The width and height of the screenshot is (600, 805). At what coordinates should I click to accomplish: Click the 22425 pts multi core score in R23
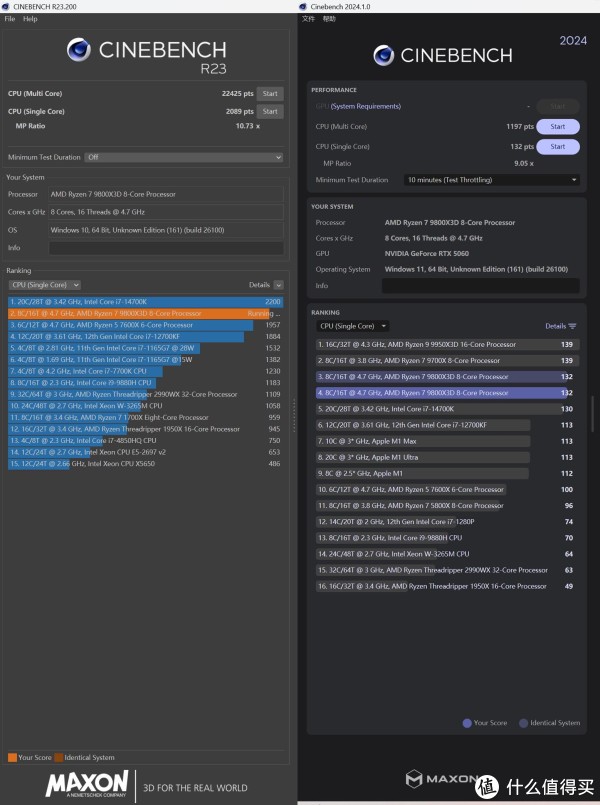coord(238,93)
